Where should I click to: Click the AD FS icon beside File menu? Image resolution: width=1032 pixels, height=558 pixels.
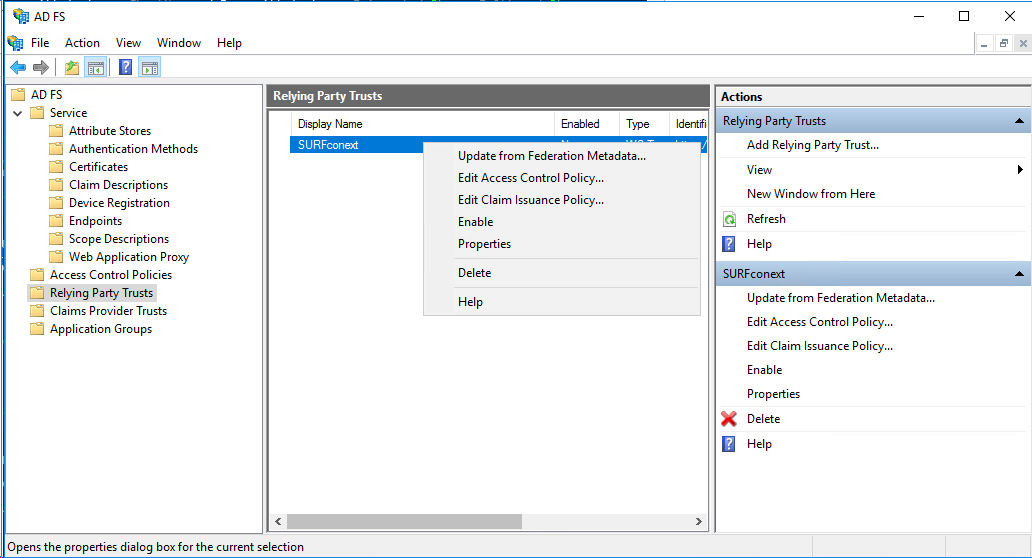(x=15, y=43)
